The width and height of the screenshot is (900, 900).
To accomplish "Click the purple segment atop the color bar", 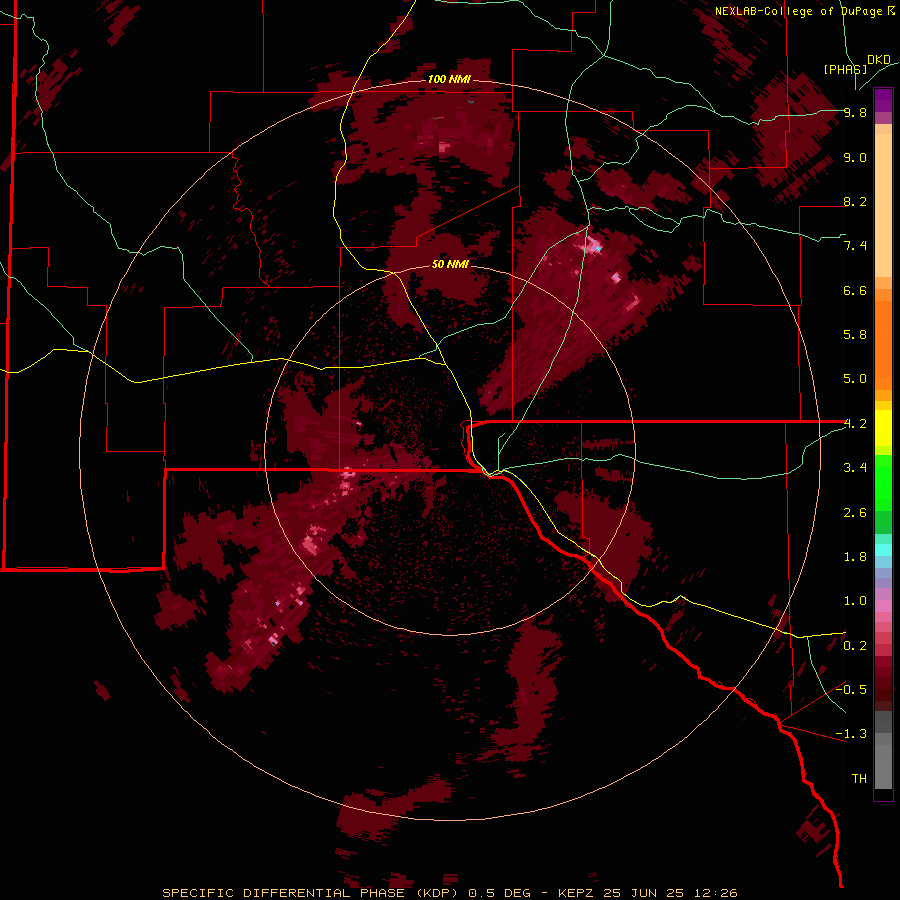I will (883, 100).
